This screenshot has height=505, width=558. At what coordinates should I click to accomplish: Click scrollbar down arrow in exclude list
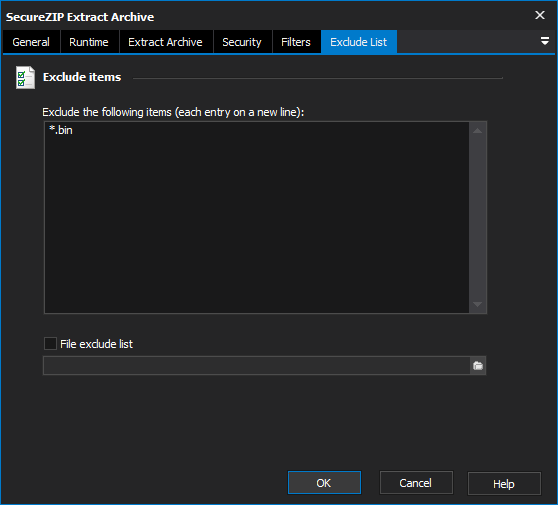tap(478, 304)
